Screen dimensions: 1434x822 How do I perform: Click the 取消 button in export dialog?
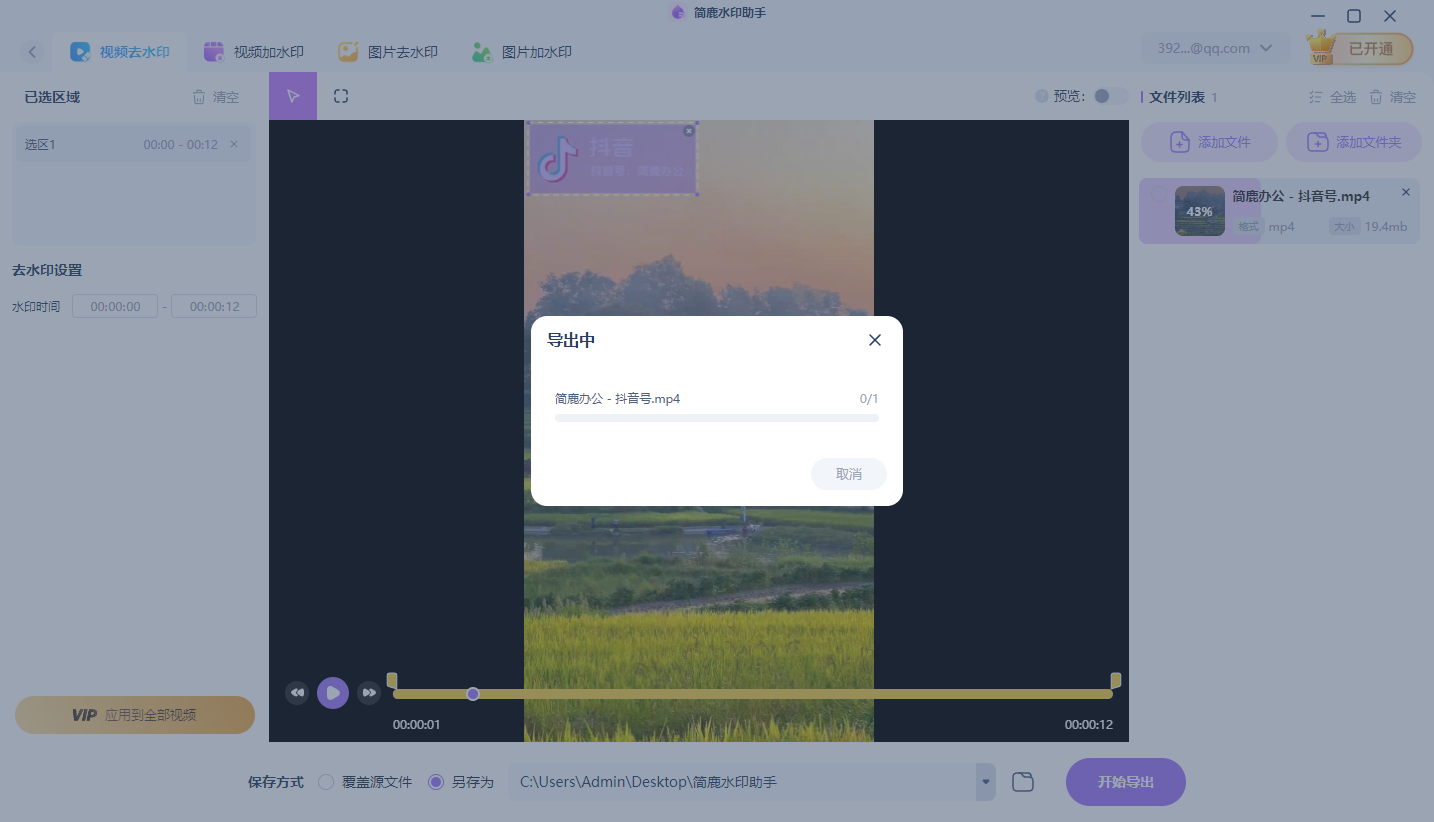848,473
